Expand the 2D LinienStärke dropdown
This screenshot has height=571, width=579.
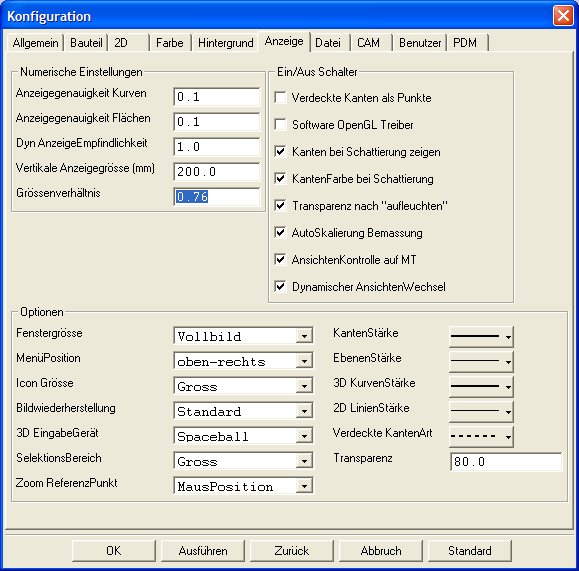[x=481, y=411]
